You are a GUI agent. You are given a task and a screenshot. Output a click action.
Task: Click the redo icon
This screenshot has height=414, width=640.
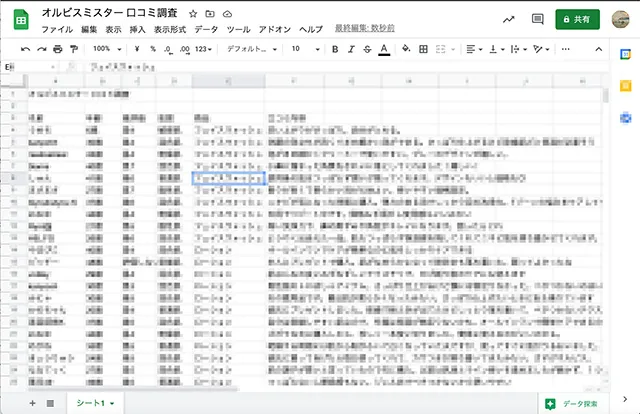(42, 49)
